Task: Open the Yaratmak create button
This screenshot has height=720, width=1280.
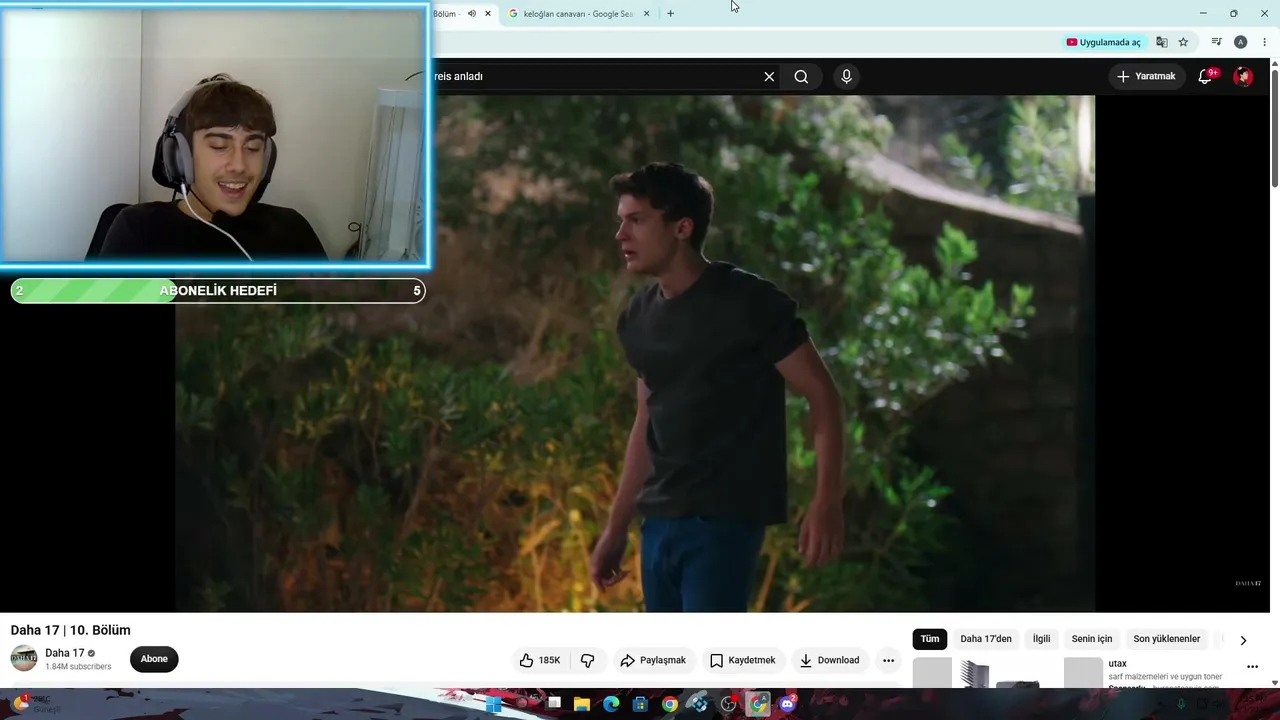Action: pyautogui.click(x=1146, y=76)
